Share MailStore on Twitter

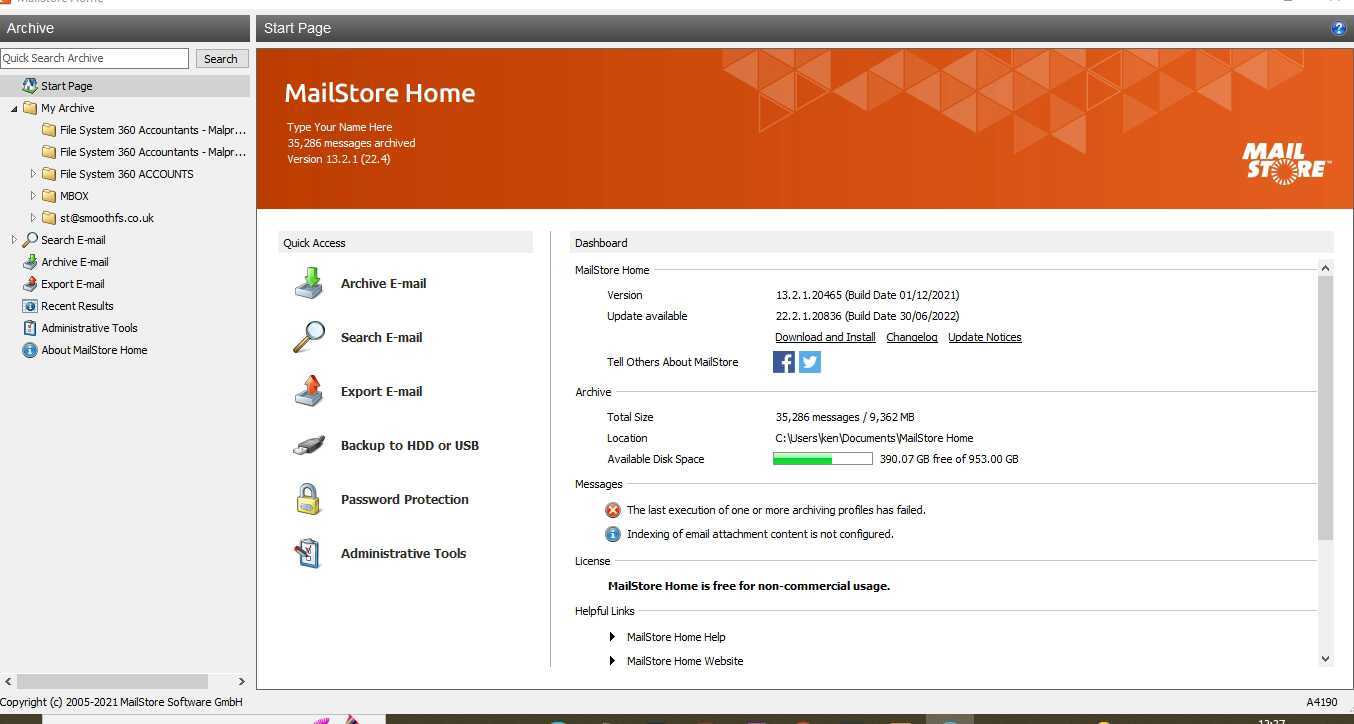point(809,361)
